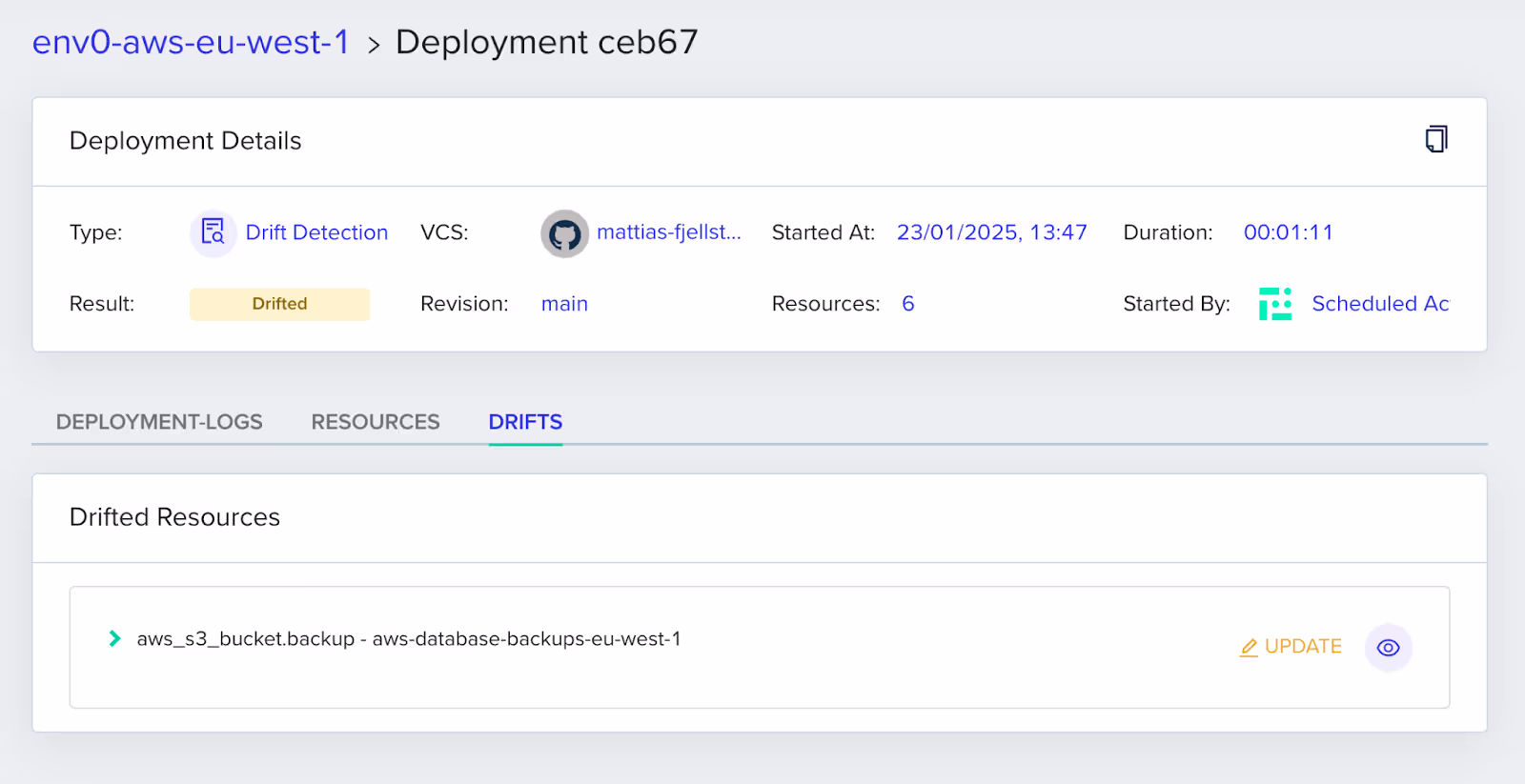This screenshot has width=1525, height=784.
Task: Click the Resources count 6
Action: (x=908, y=304)
